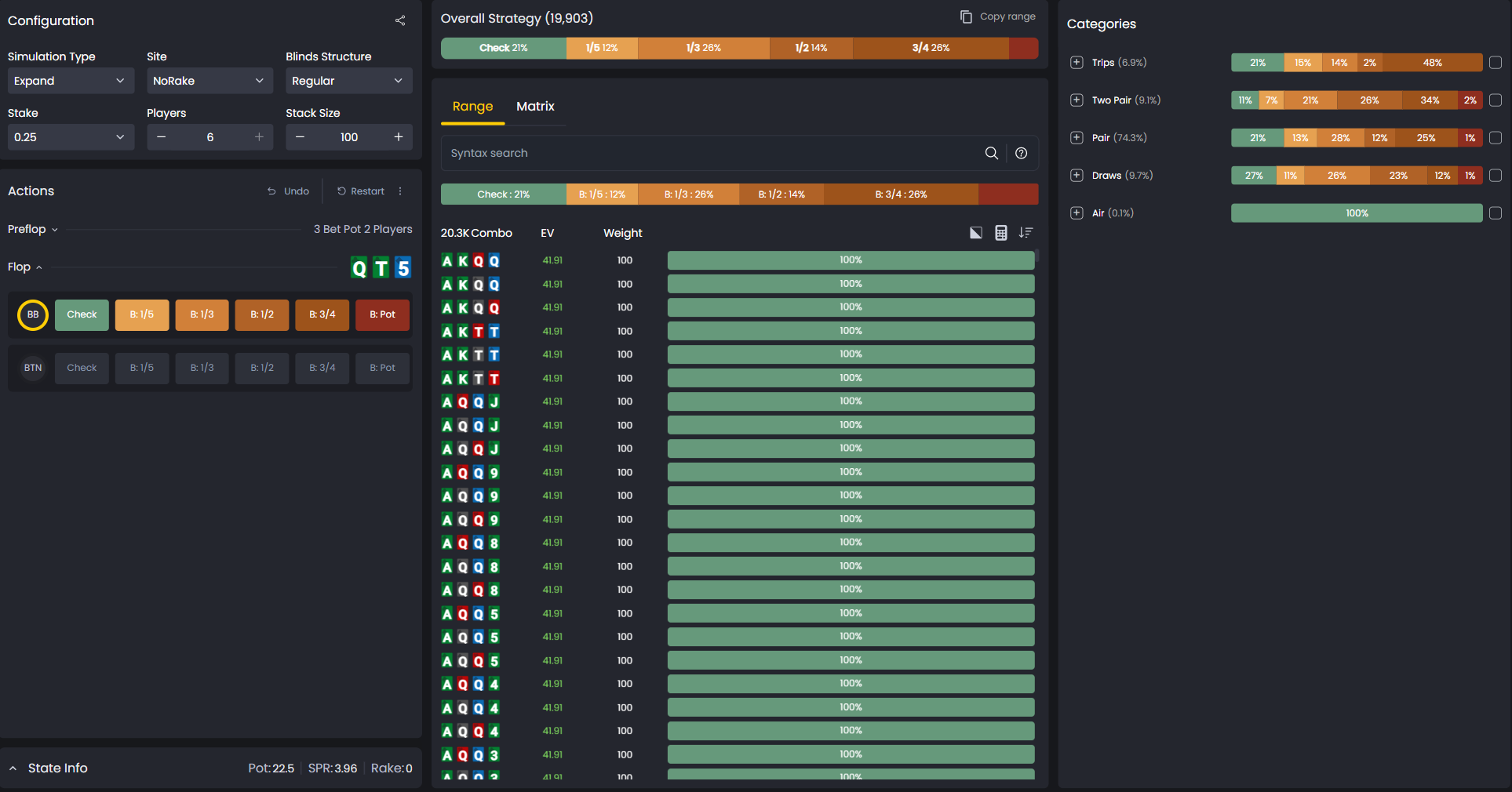Select BB B: 1/5 bet action

click(142, 314)
